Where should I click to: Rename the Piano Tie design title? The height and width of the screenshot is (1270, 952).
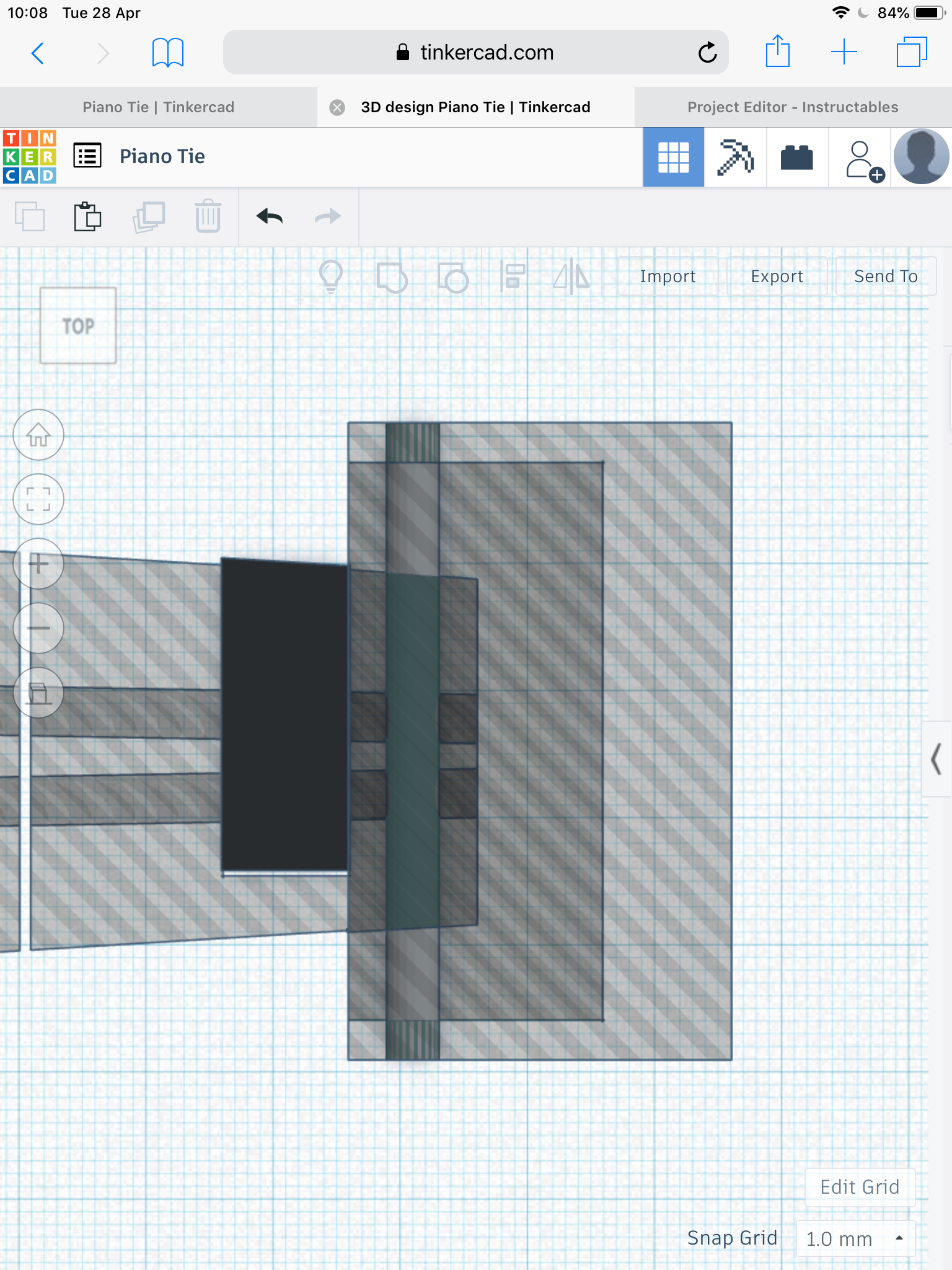162,156
